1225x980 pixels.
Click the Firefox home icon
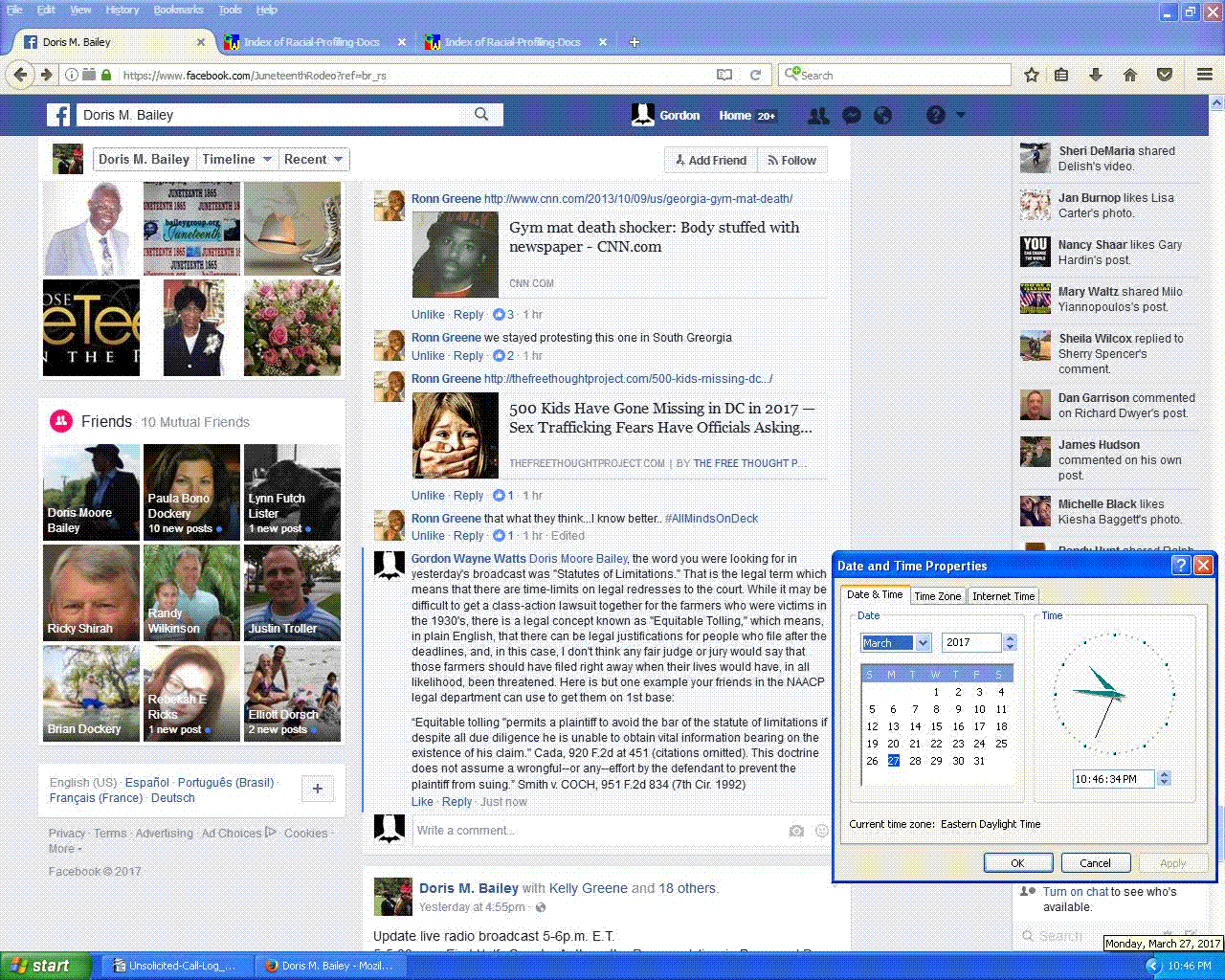click(1130, 75)
